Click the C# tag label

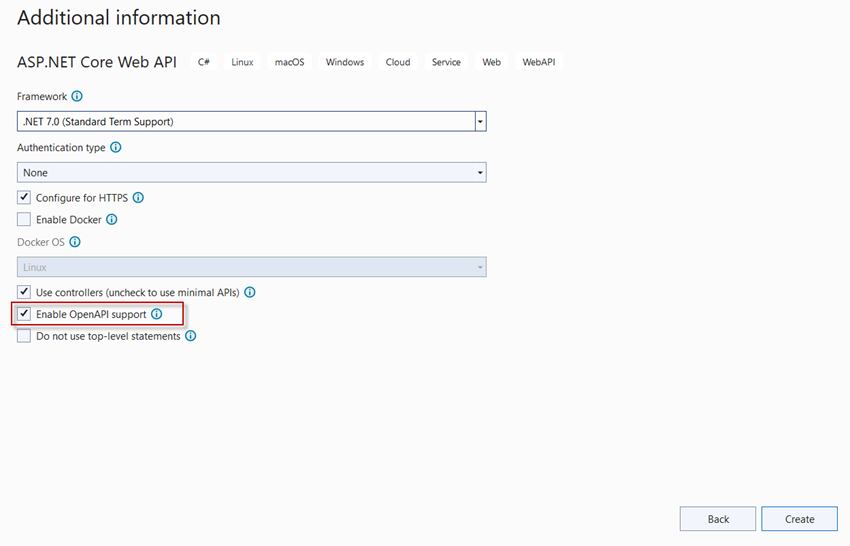[x=204, y=62]
